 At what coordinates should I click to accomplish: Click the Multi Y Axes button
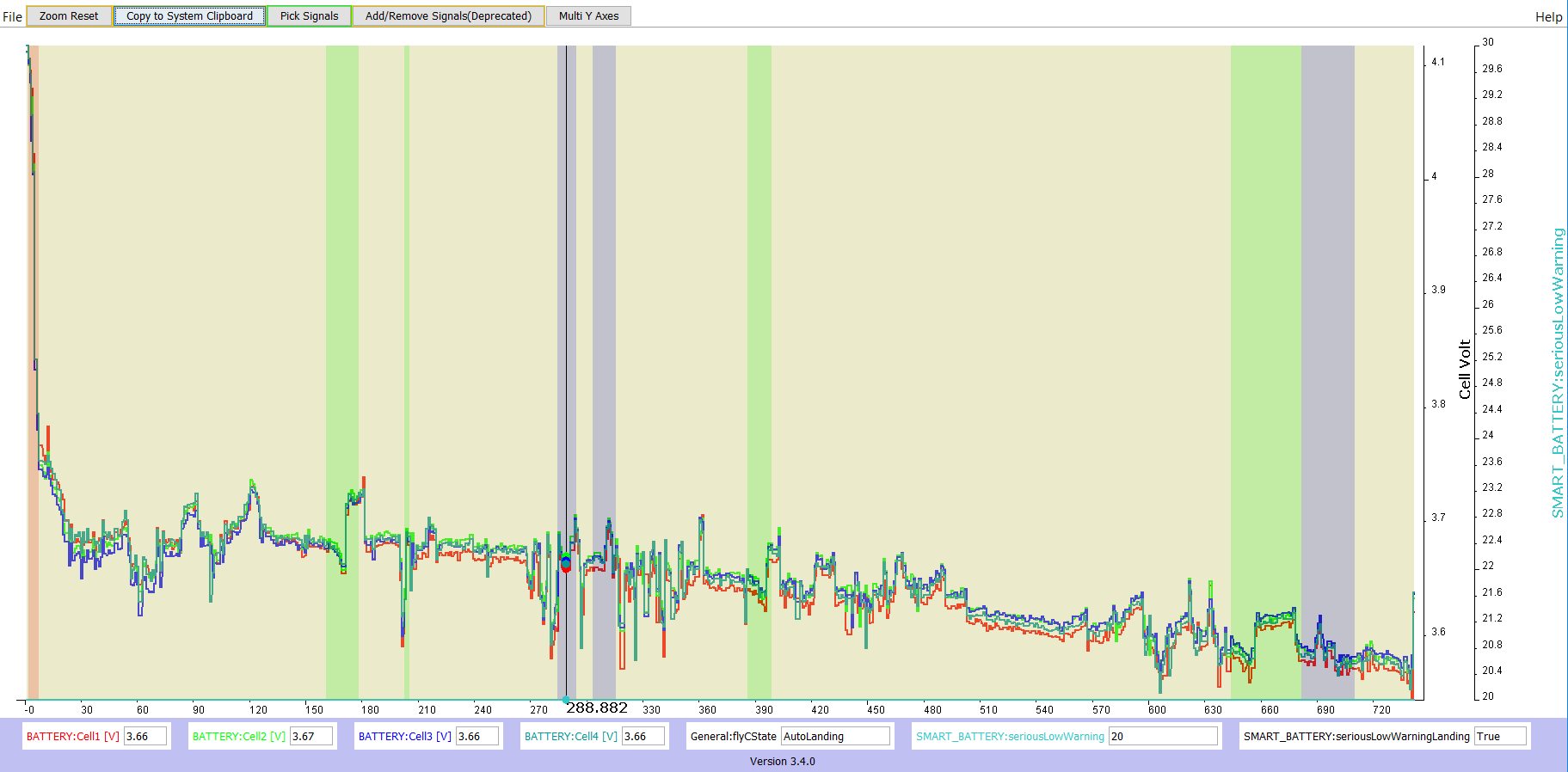click(589, 15)
